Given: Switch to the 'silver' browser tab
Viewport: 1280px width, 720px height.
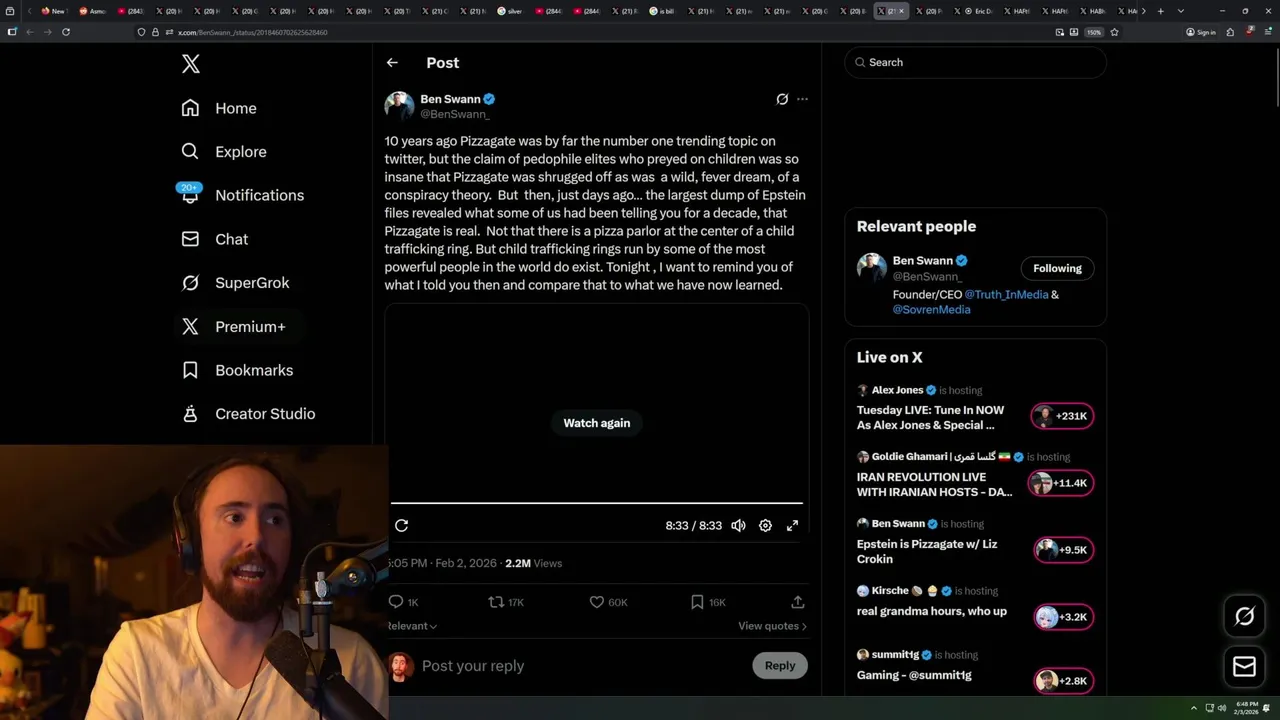Looking at the screenshot, I should [511, 11].
